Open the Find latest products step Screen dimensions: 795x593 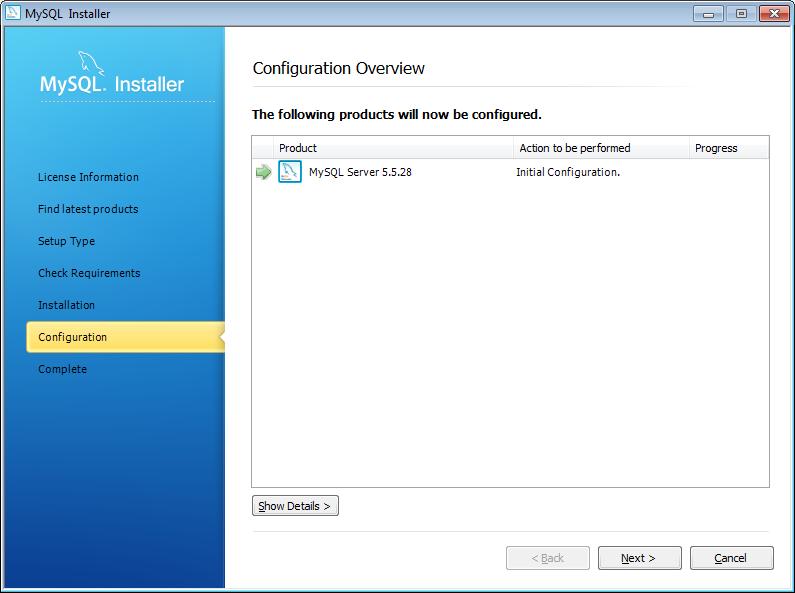pos(88,209)
